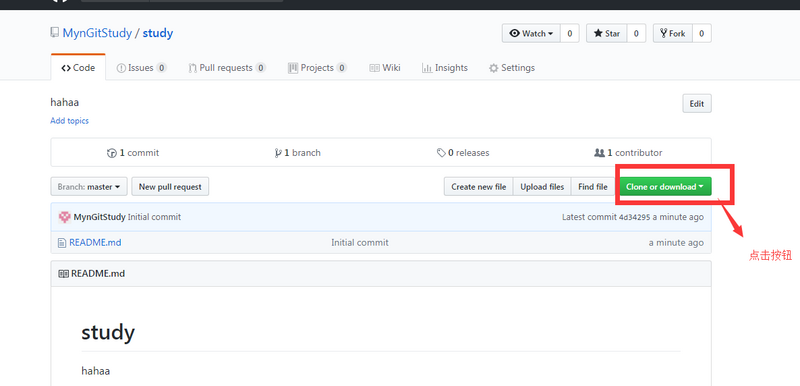800x386 pixels.
Task: Open Clone or download dropdown
Action: [x=665, y=187]
